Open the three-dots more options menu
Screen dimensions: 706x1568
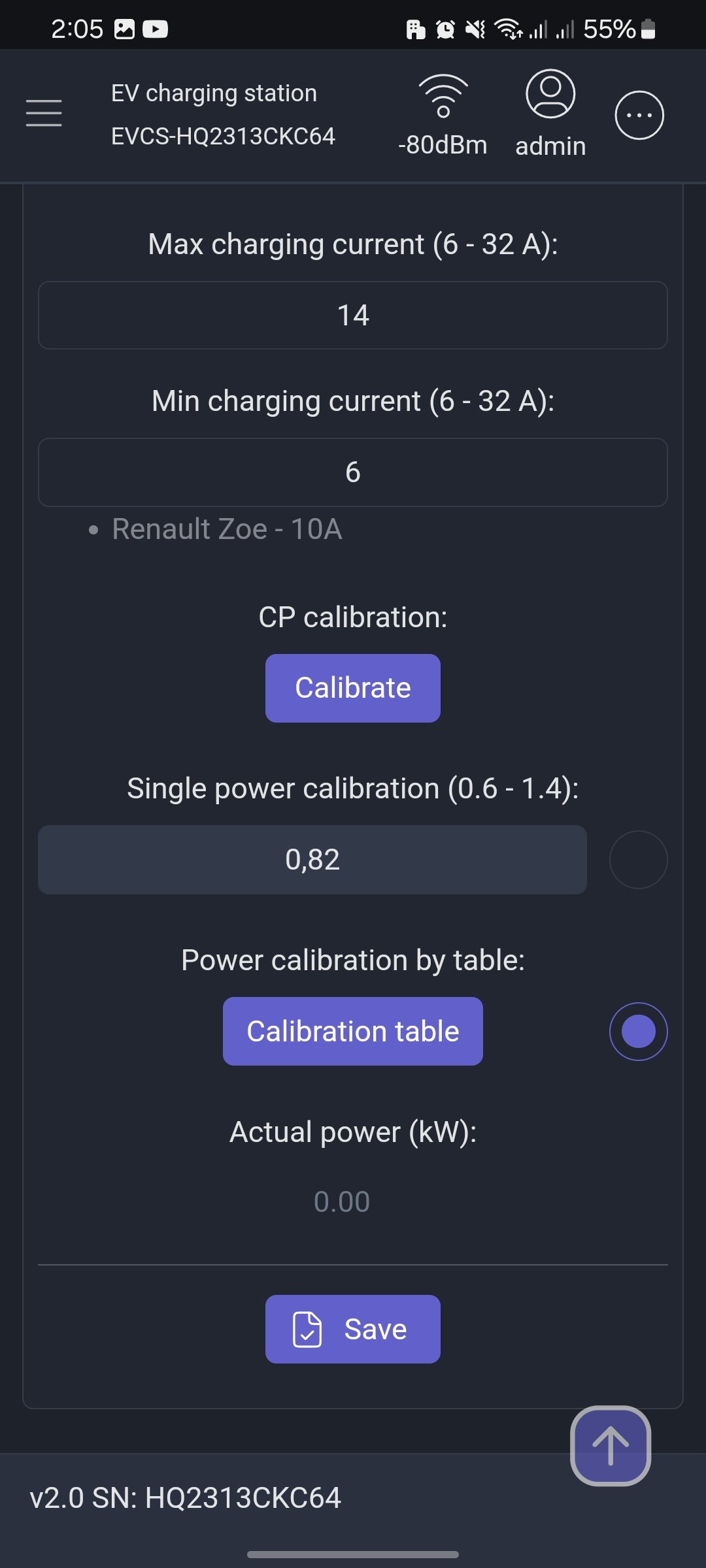point(639,115)
